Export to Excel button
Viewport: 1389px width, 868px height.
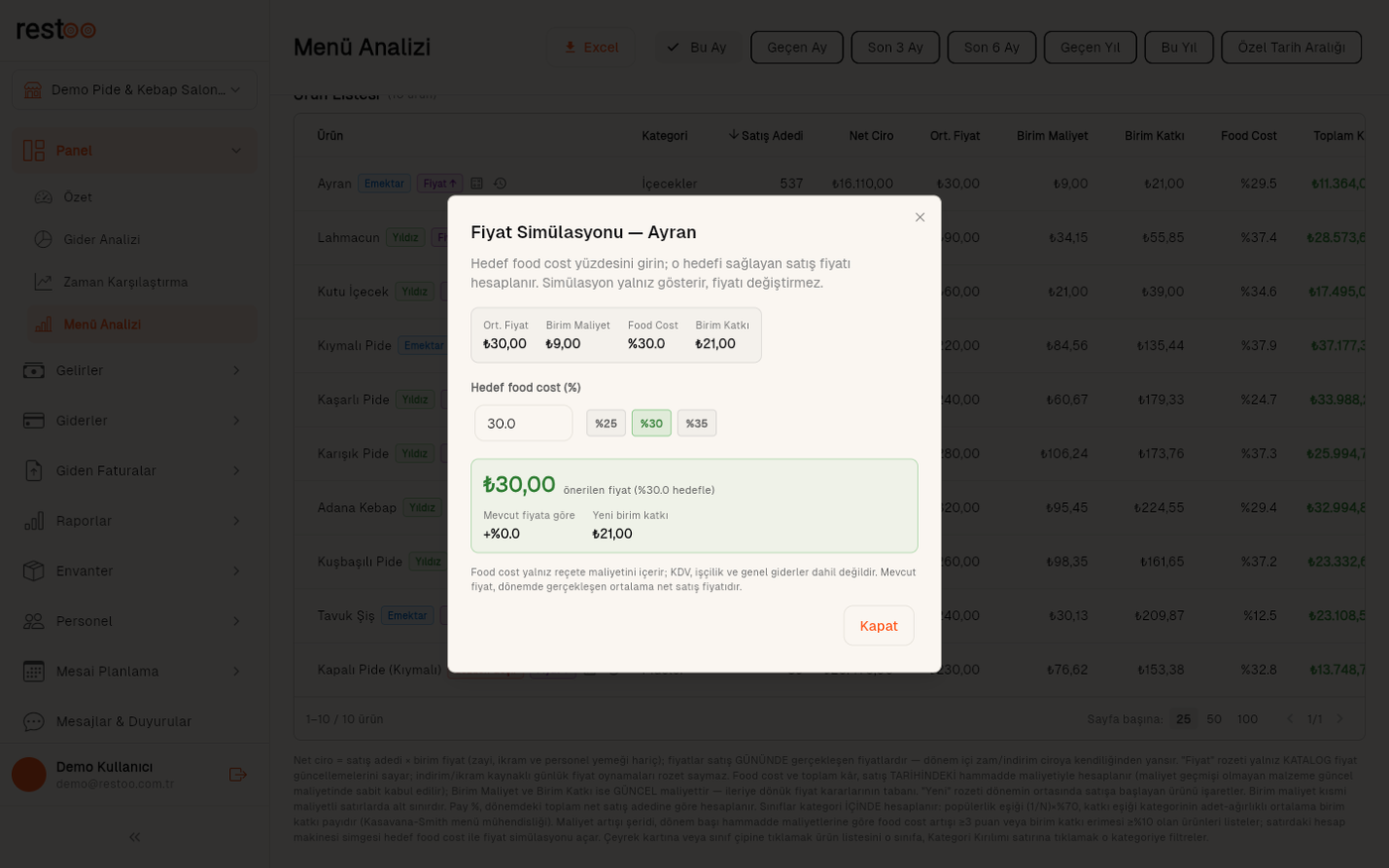pyautogui.click(x=590, y=48)
